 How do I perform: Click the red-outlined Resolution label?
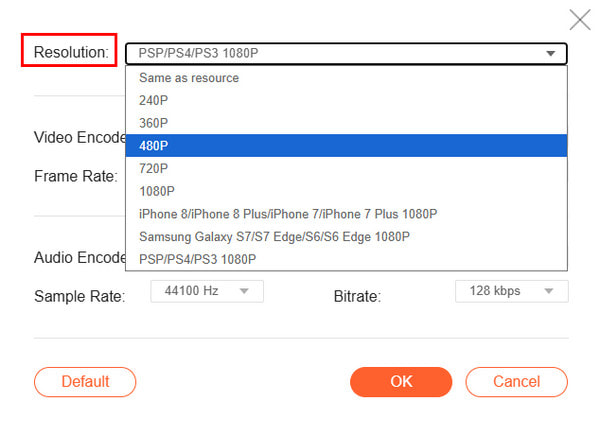tap(71, 52)
